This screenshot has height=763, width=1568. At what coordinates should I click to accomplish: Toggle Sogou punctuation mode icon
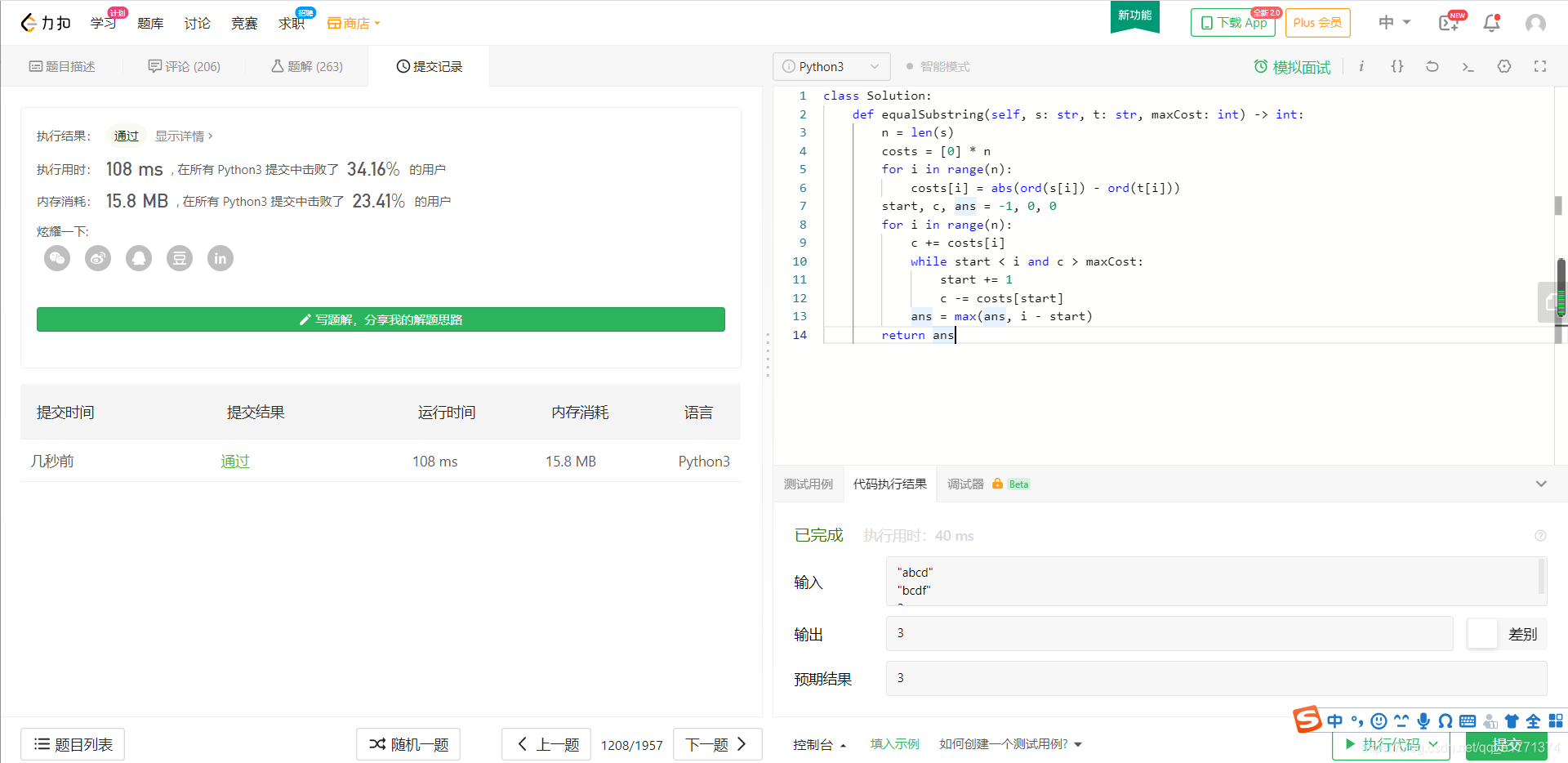(x=1357, y=721)
